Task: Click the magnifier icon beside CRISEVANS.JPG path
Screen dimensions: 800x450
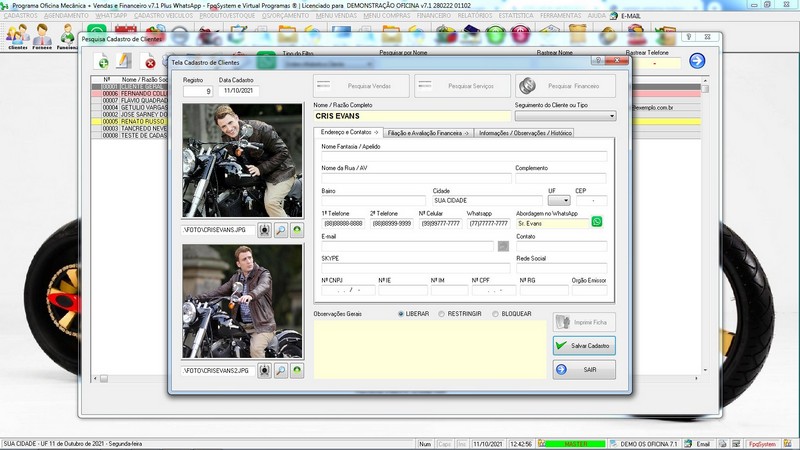Action: (x=280, y=230)
